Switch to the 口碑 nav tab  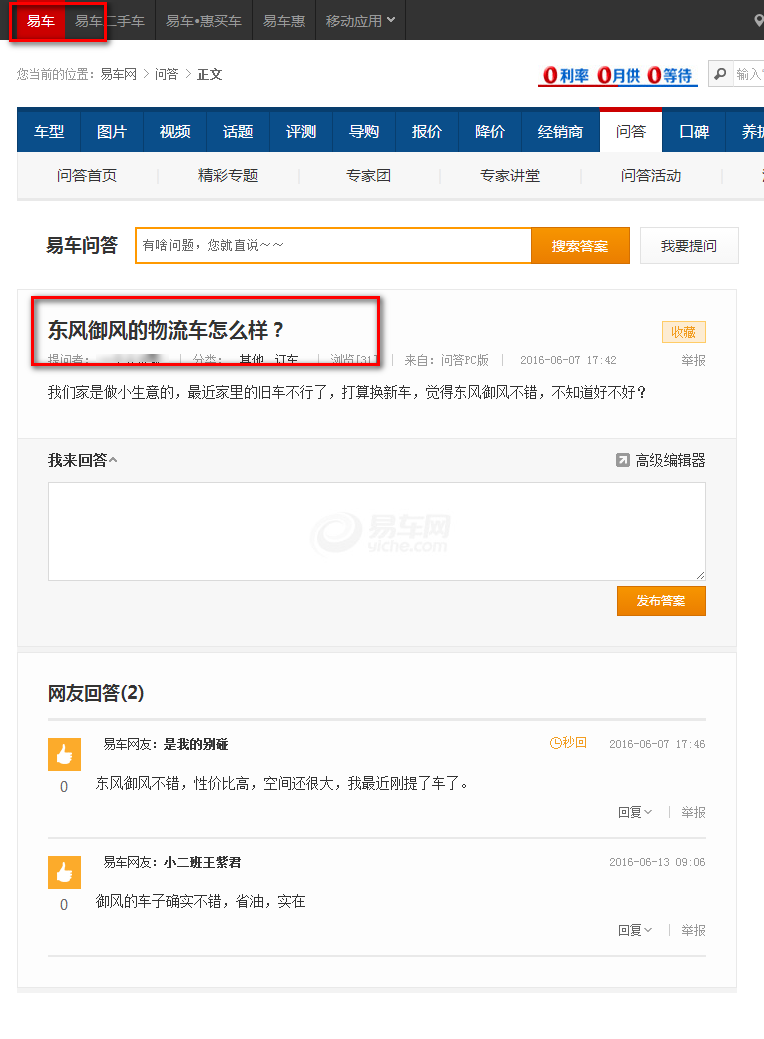pyautogui.click(x=694, y=131)
